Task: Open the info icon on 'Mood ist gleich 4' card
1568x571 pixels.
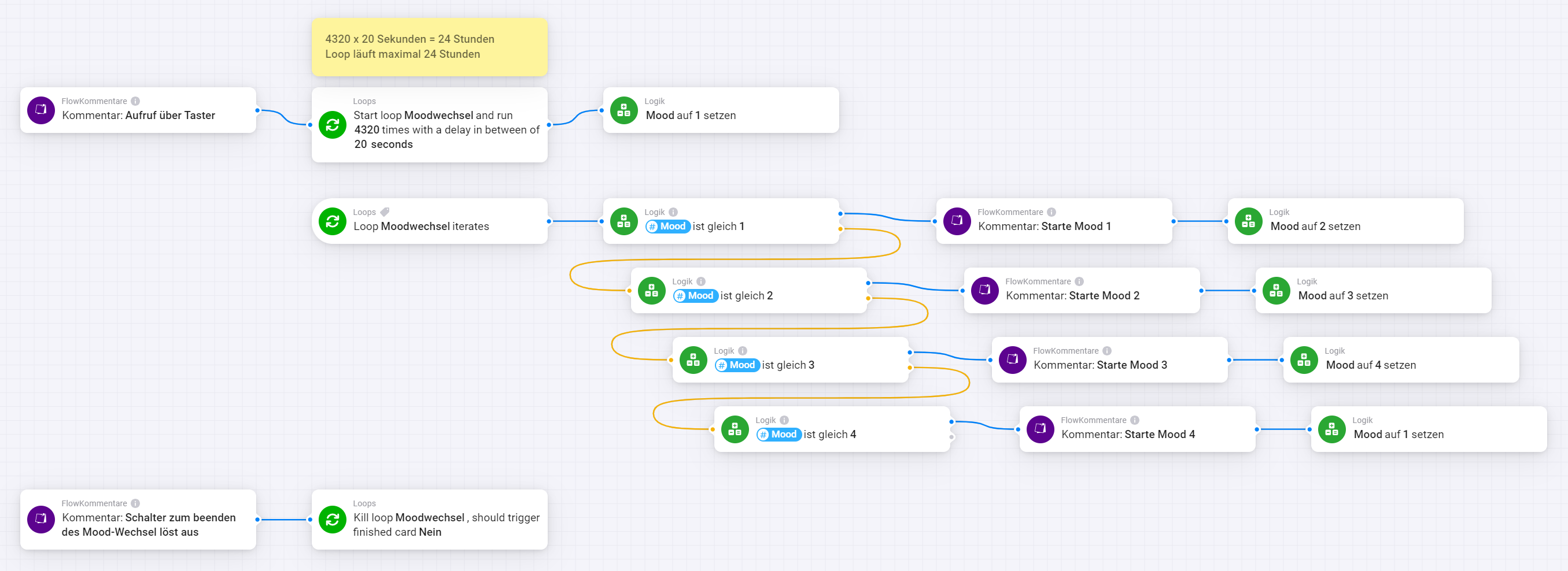Action: [x=785, y=420]
